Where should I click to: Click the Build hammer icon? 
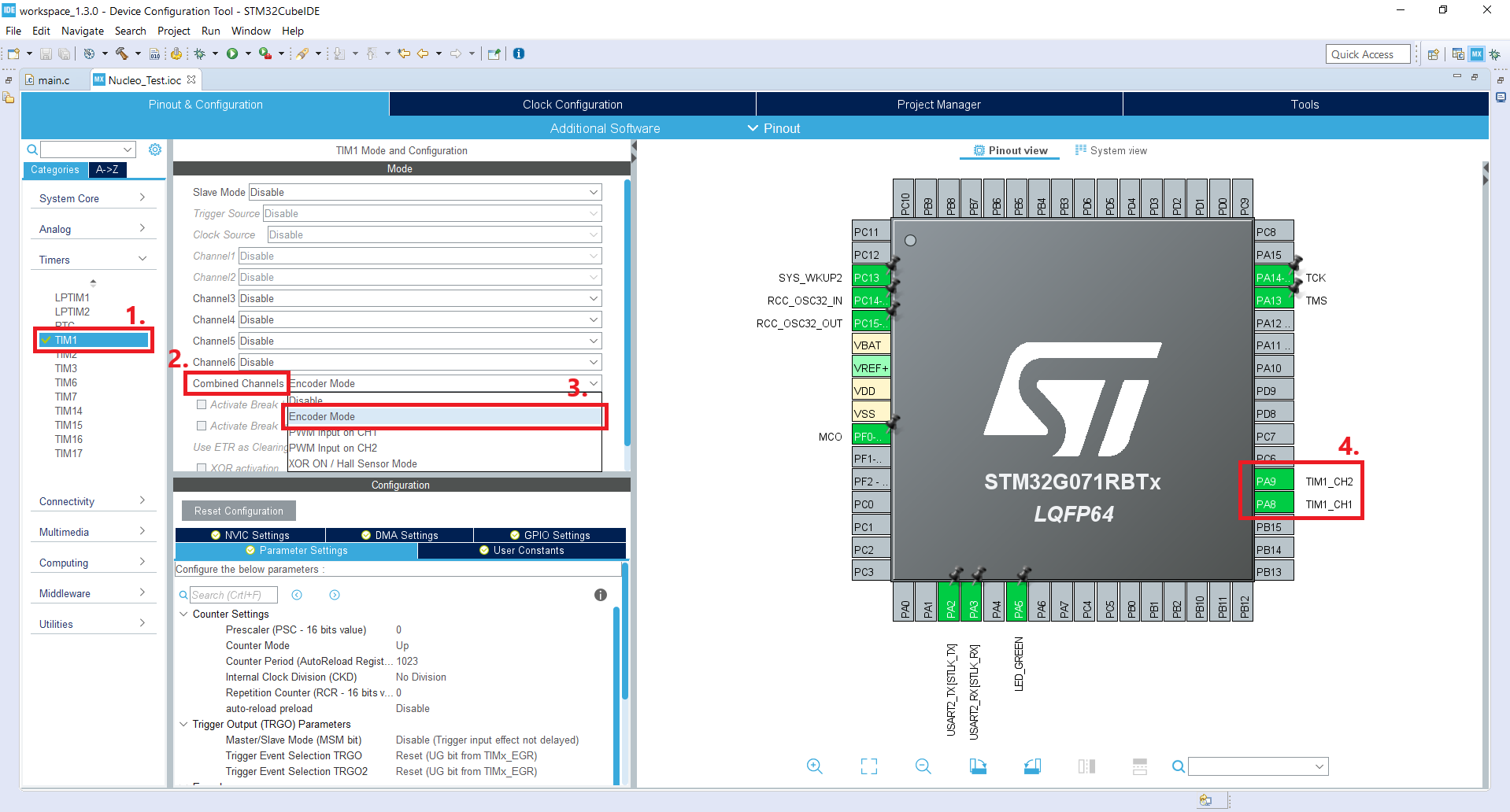click(x=121, y=54)
